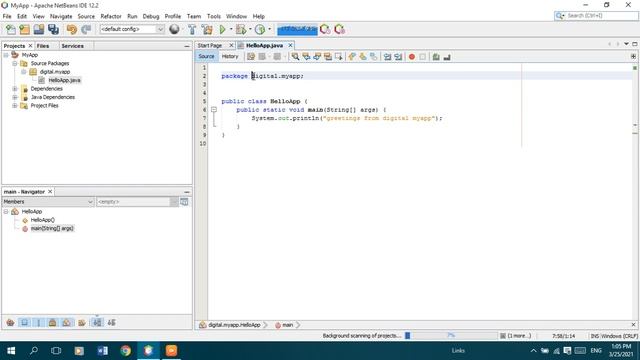Click digital.myapp.HelloApp breadcrumb
The height and width of the screenshot is (360, 640).
tap(234, 325)
